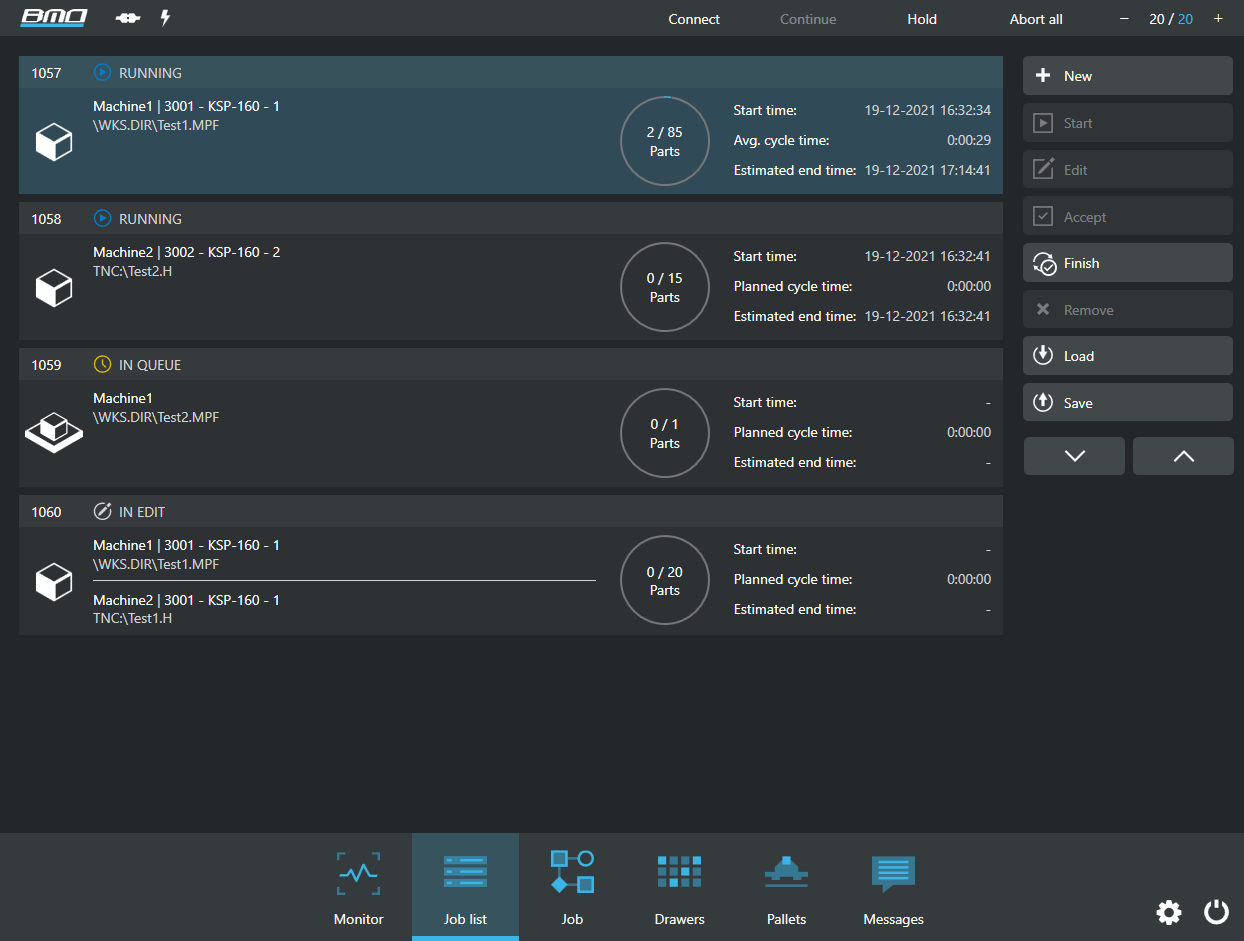Click the in-edit pencil icon for job 1060
1244x941 pixels.
click(102, 512)
